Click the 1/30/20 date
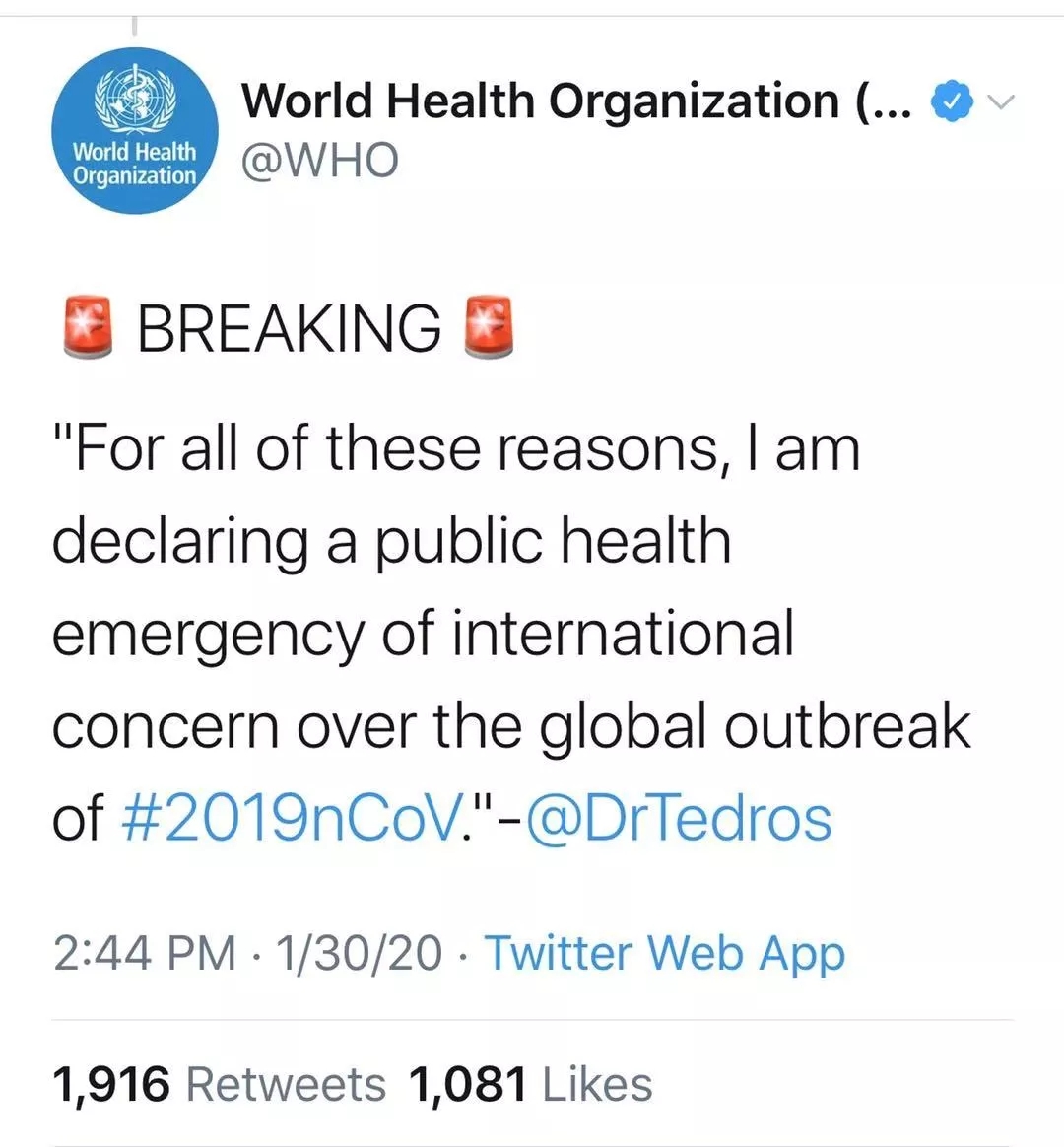1064x1147 pixels. [359, 953]
